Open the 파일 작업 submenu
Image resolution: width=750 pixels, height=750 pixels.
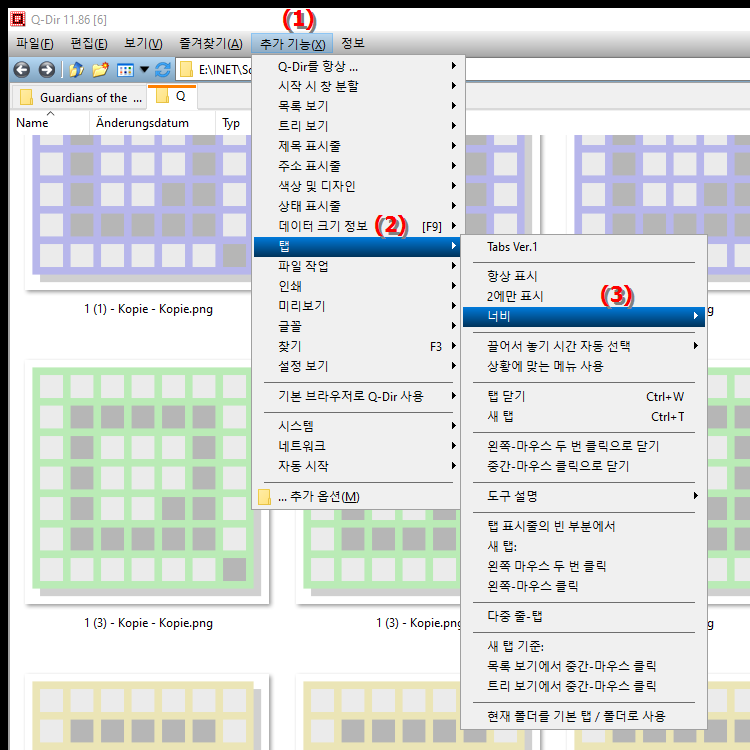click(356, 266)
